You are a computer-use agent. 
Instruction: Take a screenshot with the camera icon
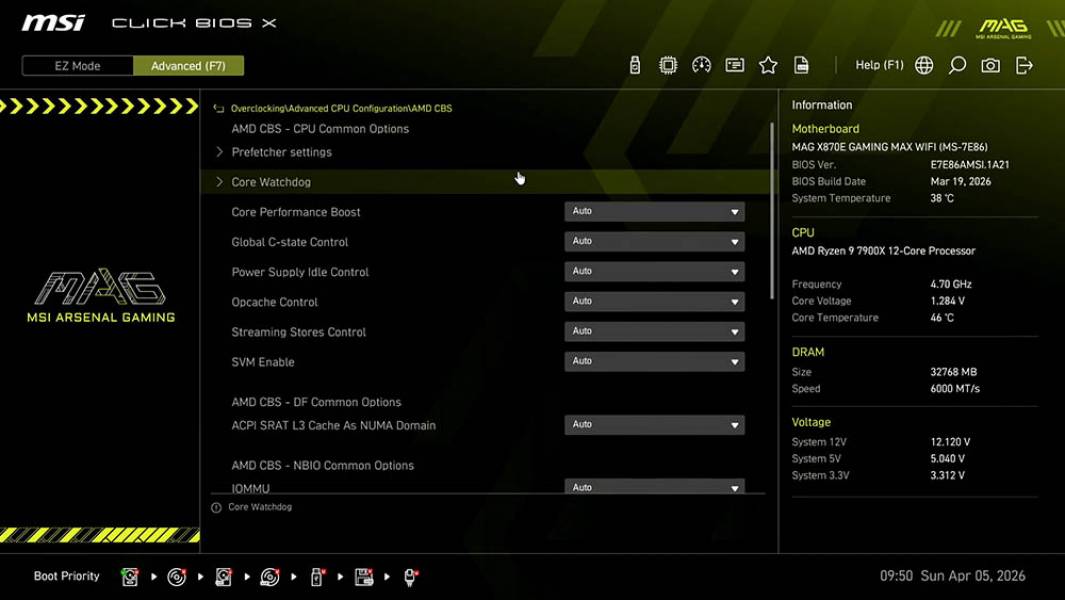click(990, 64)
